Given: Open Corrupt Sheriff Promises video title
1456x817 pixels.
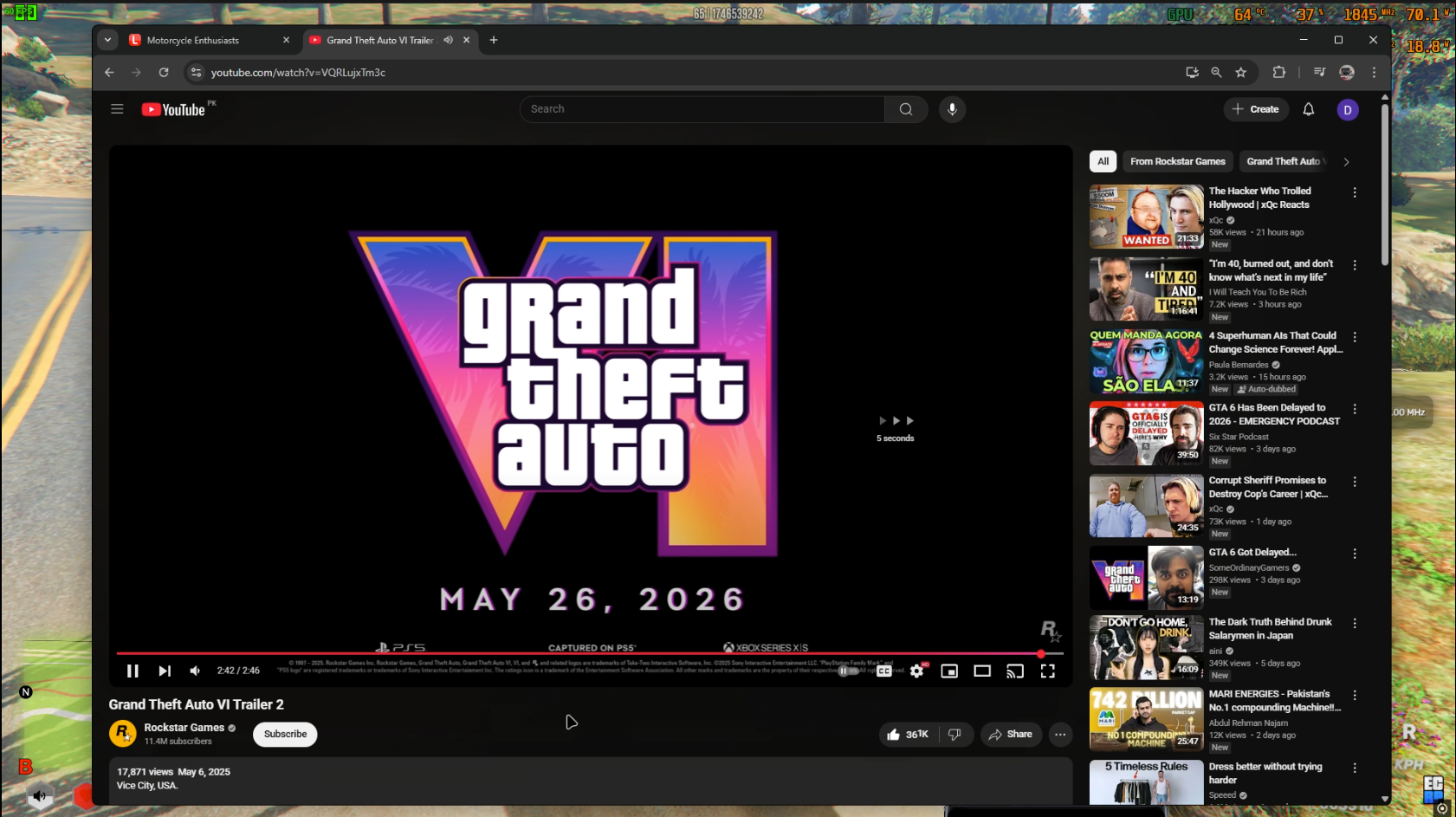Looking at the screenshot, I should coord(1268,487).
